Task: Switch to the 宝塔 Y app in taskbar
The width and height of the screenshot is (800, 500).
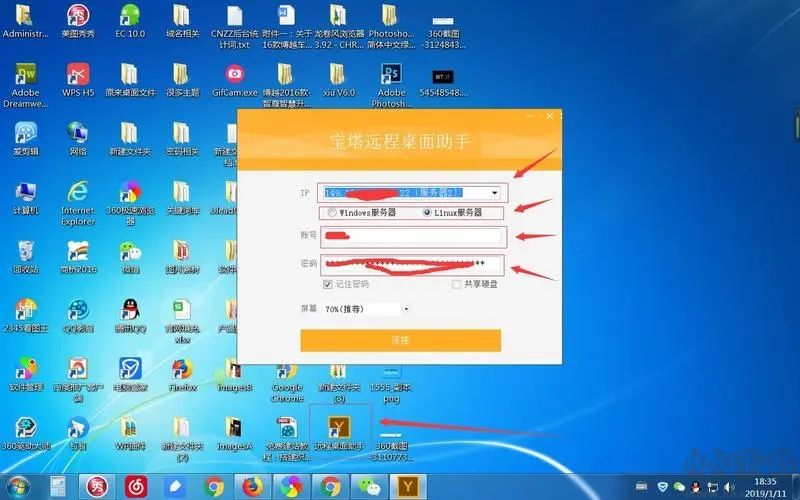Action: [410, 487]
